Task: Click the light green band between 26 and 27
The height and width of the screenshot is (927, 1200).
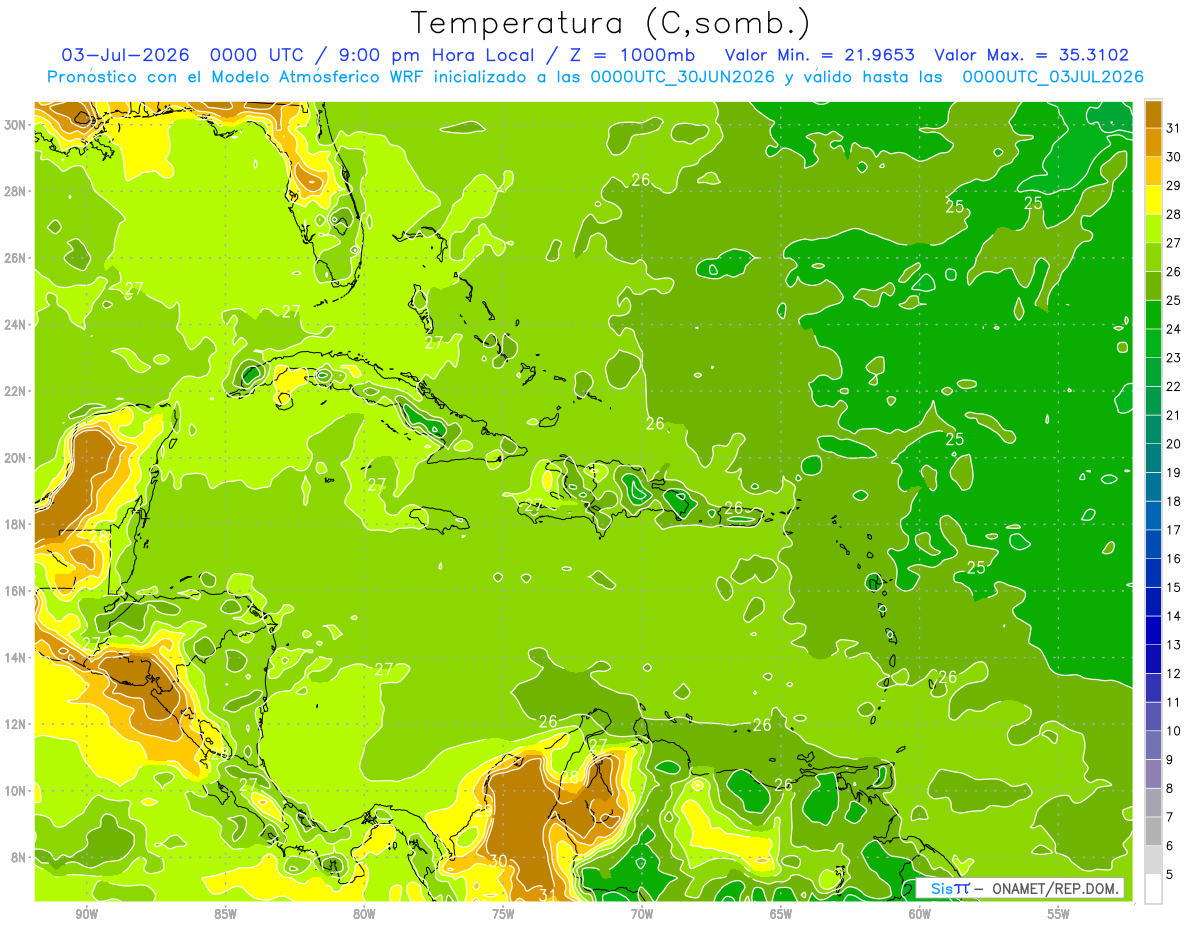Action: 1153,257
